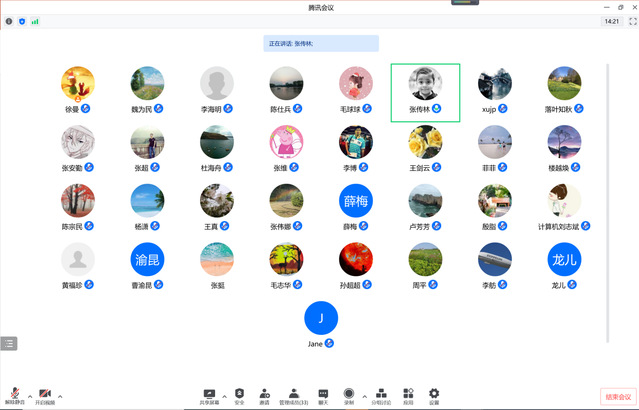Image resolution: width=639 pixels, height=410 pixels.
Task: Click the Invite participants icon
Action: coord(265,395)
